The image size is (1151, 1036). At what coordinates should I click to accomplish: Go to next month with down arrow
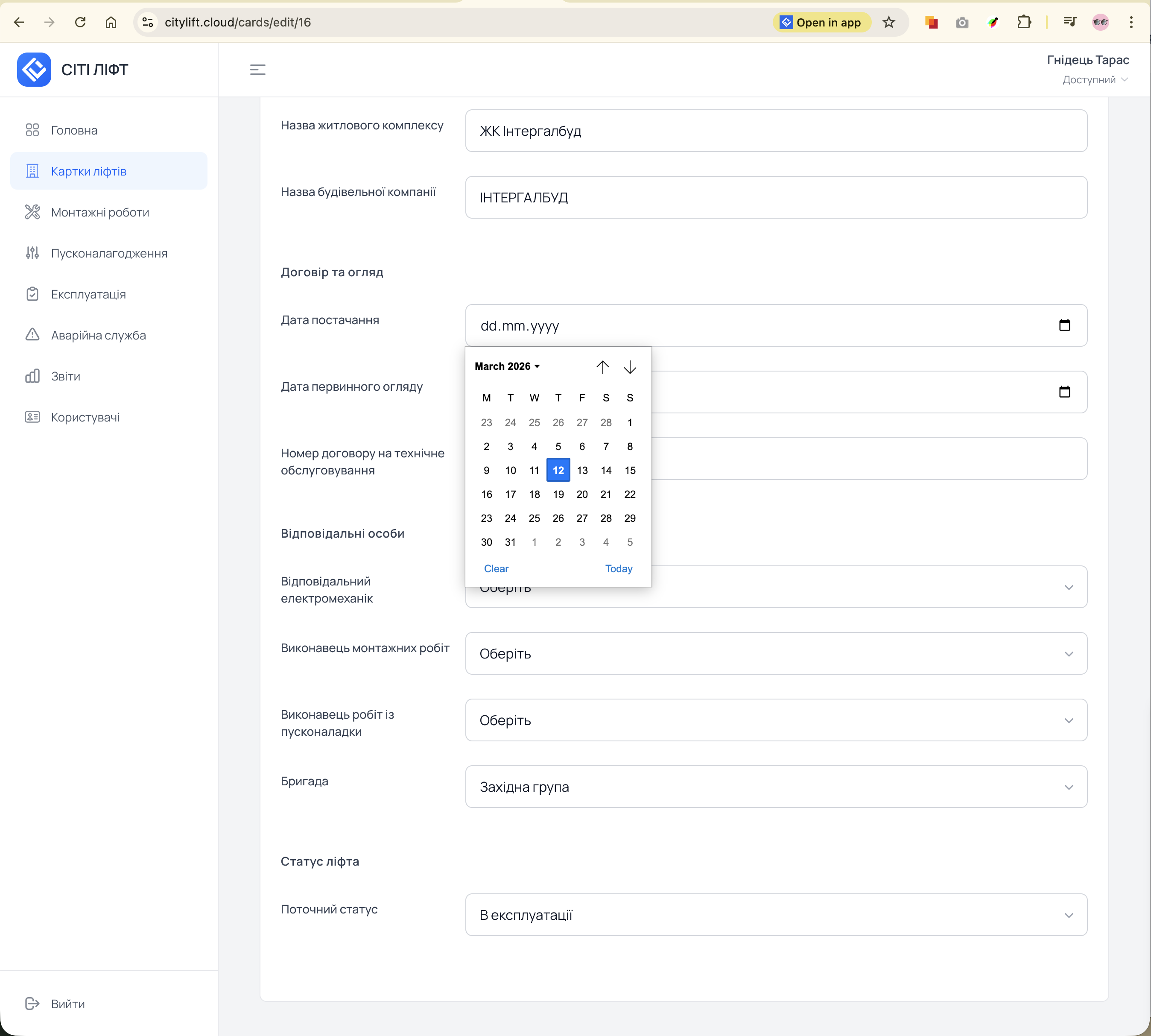(x=629, y=367)
